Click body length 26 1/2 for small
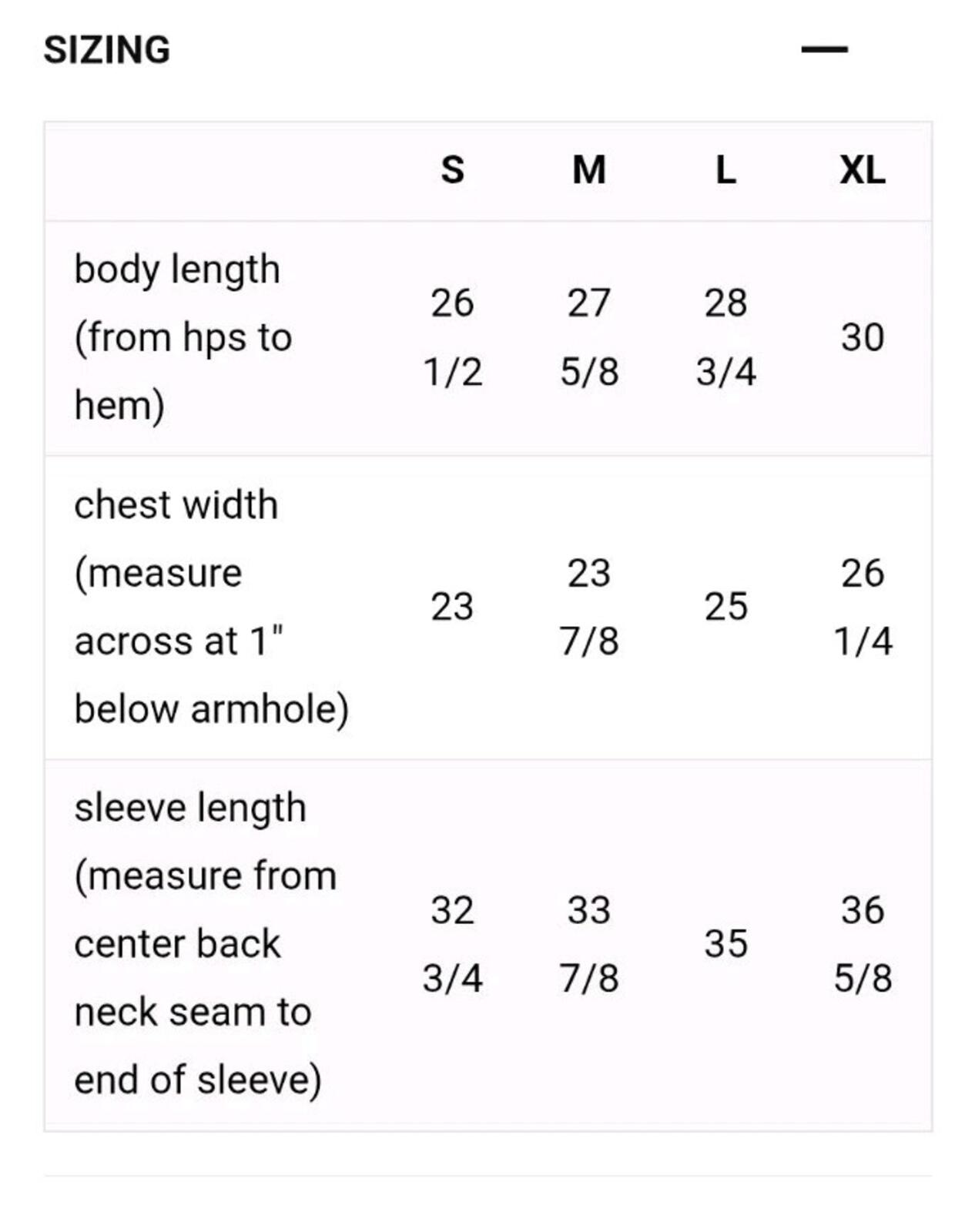Screen dimensions: 975x1232 click(x=453, y=337)
